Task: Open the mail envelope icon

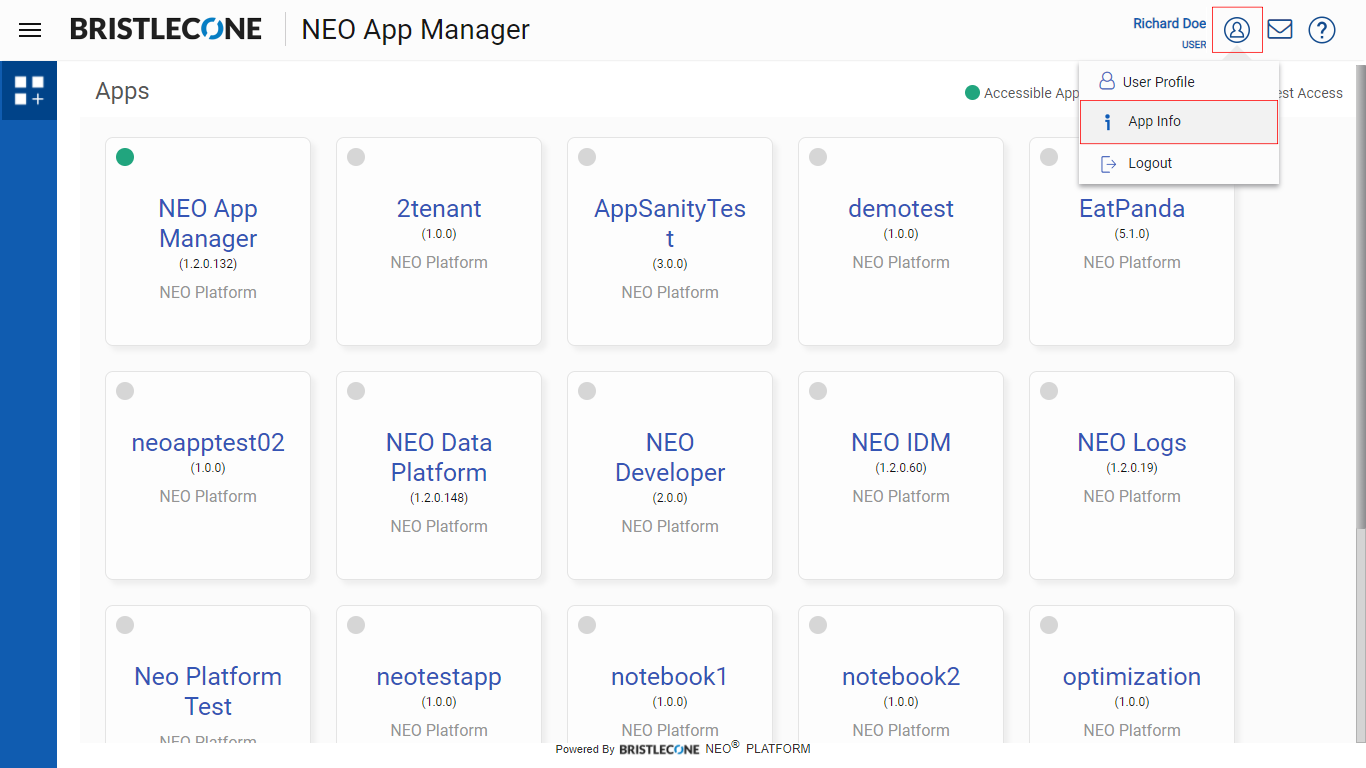Action: (x=1280, y=30)
